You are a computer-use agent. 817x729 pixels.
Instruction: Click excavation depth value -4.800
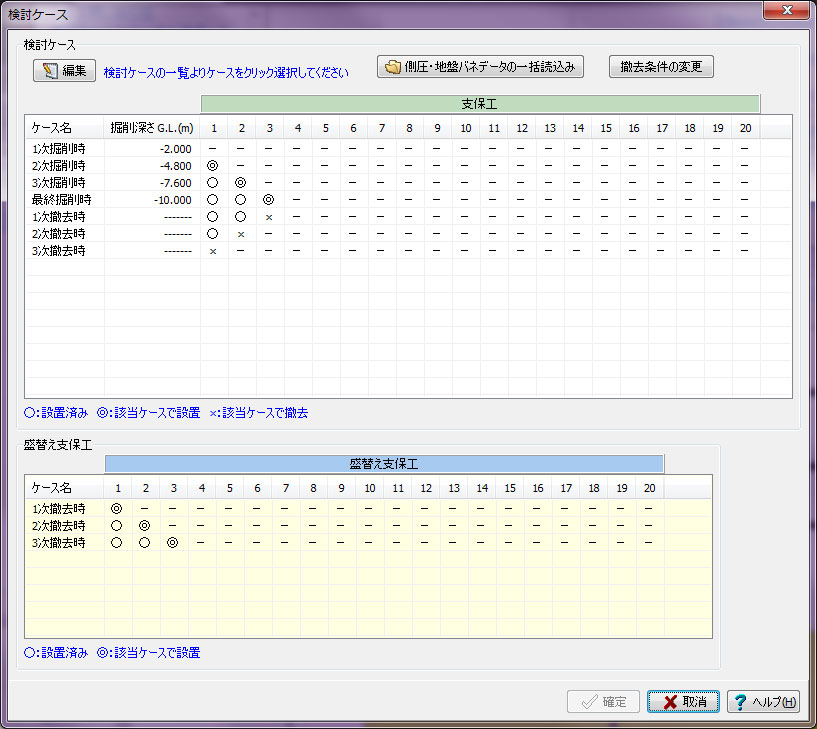(176, 166)
